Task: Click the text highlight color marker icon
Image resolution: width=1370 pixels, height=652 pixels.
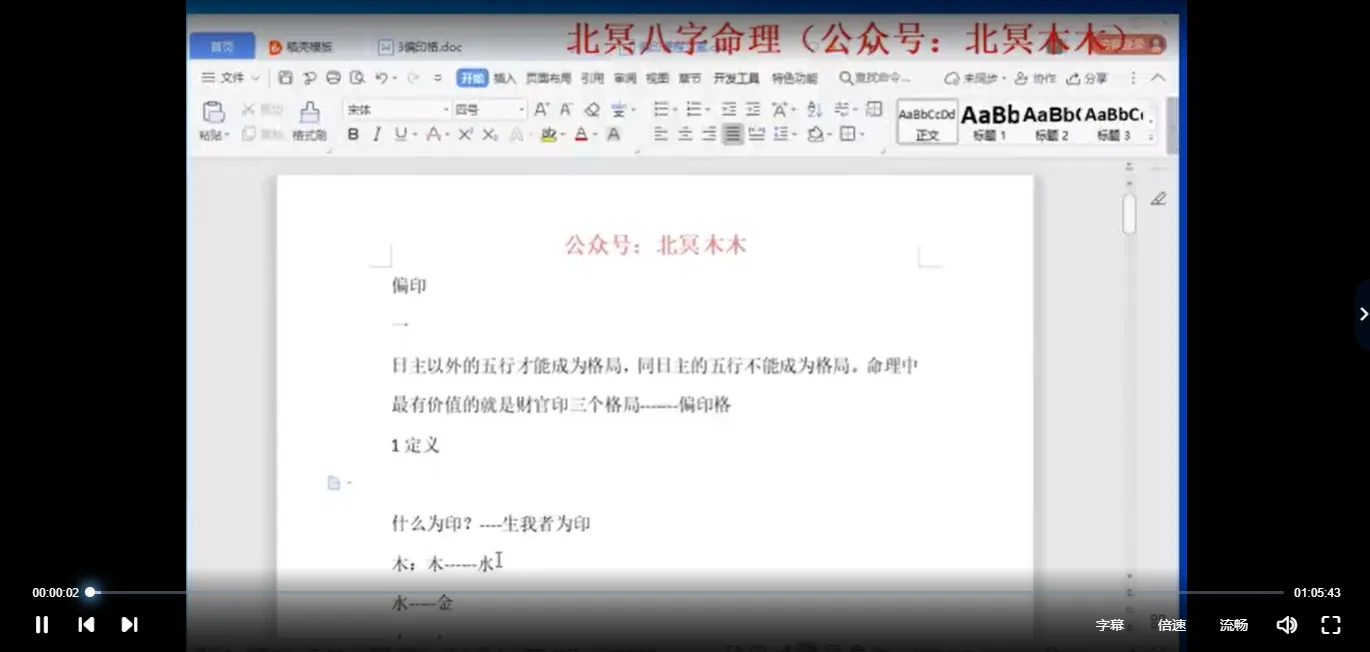Action: coord(549,134)
